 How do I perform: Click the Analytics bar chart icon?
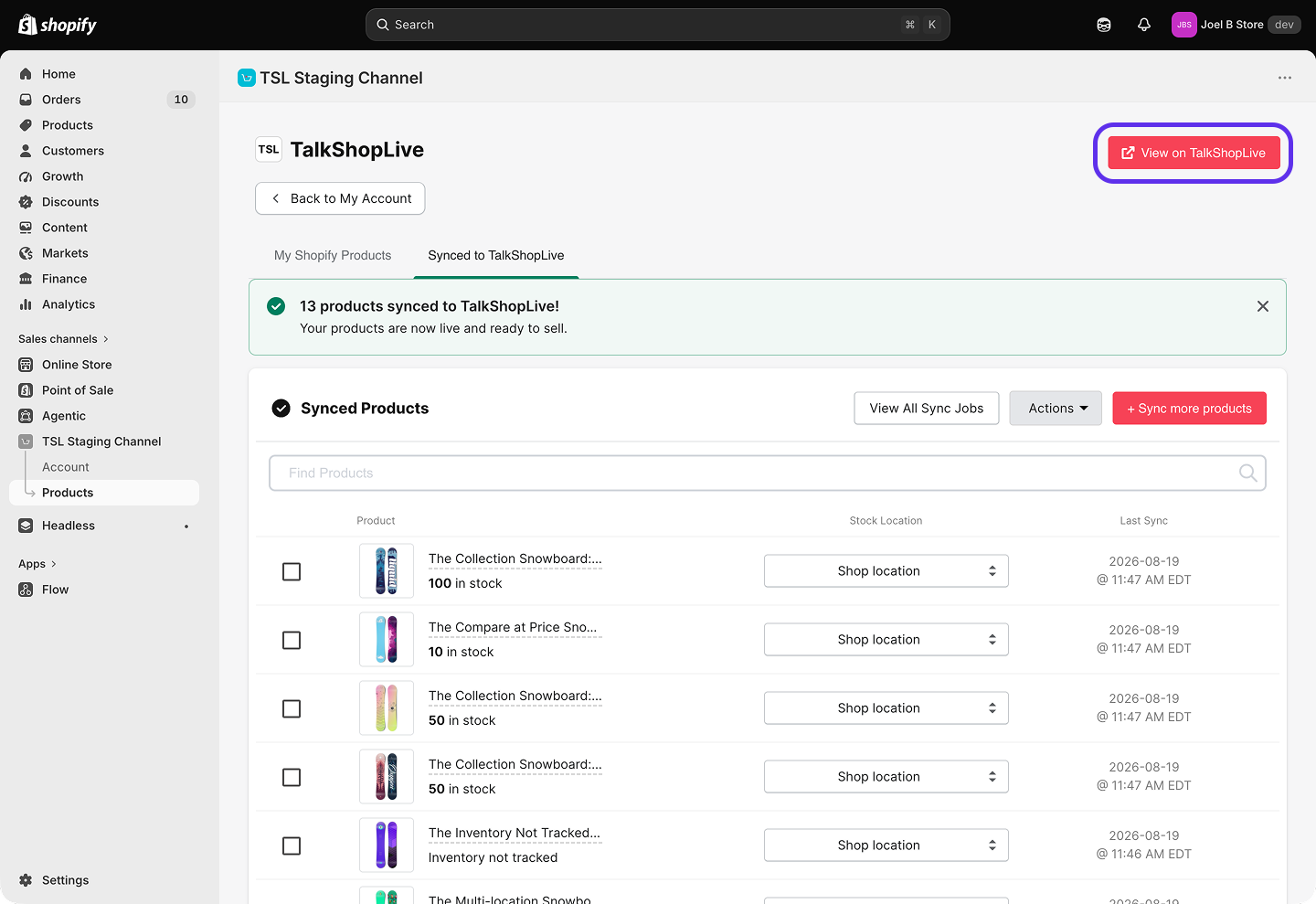[26, 304]
